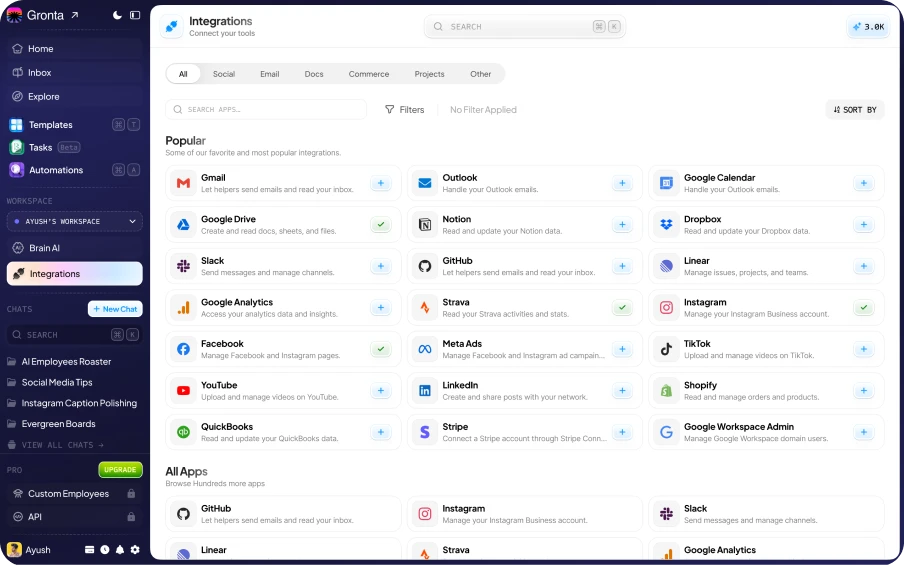Select the All tab
This screenshot has width=904, height=566.
click(183, 74)
